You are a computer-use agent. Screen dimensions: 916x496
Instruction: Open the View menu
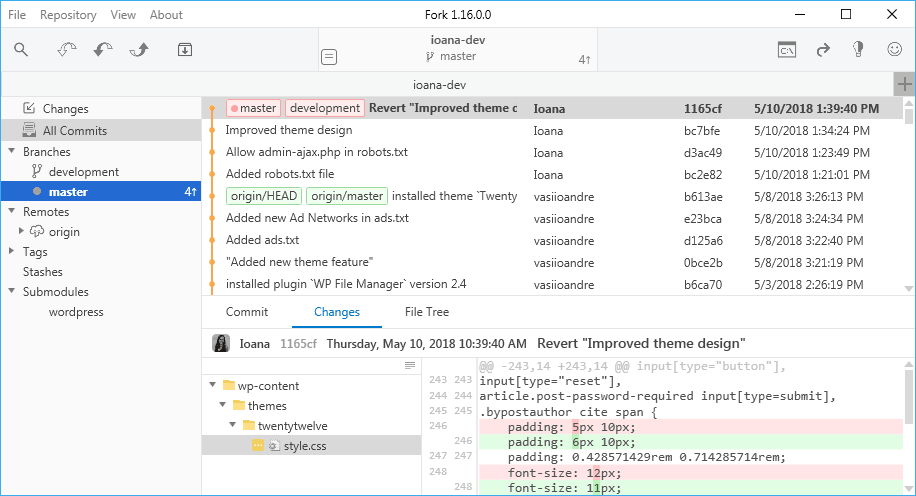(x=123, y=15)
